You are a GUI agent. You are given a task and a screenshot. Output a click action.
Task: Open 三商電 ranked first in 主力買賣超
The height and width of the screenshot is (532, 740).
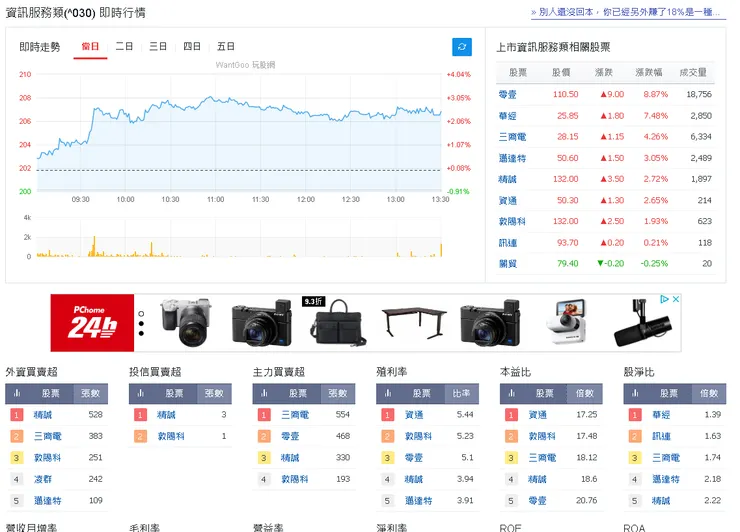pos(295,414)
